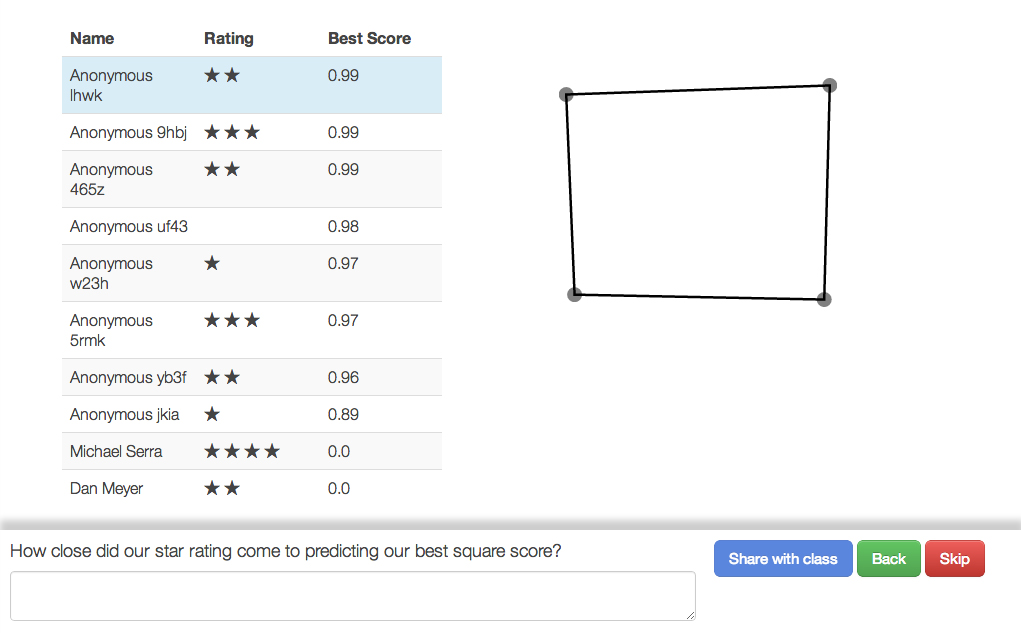The width and height of the screenshot is (1021, 633).
Task: Select the bottom-right corner point of square
Action: point(824,299)
